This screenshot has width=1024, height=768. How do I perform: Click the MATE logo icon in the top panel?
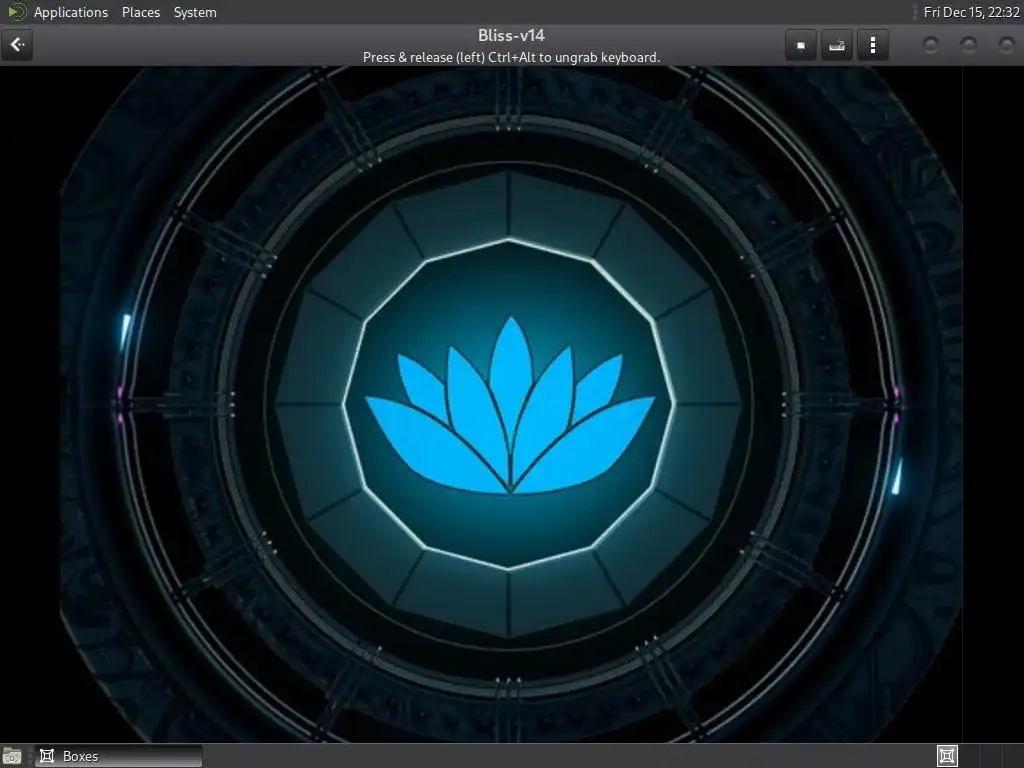coord(16,12)
